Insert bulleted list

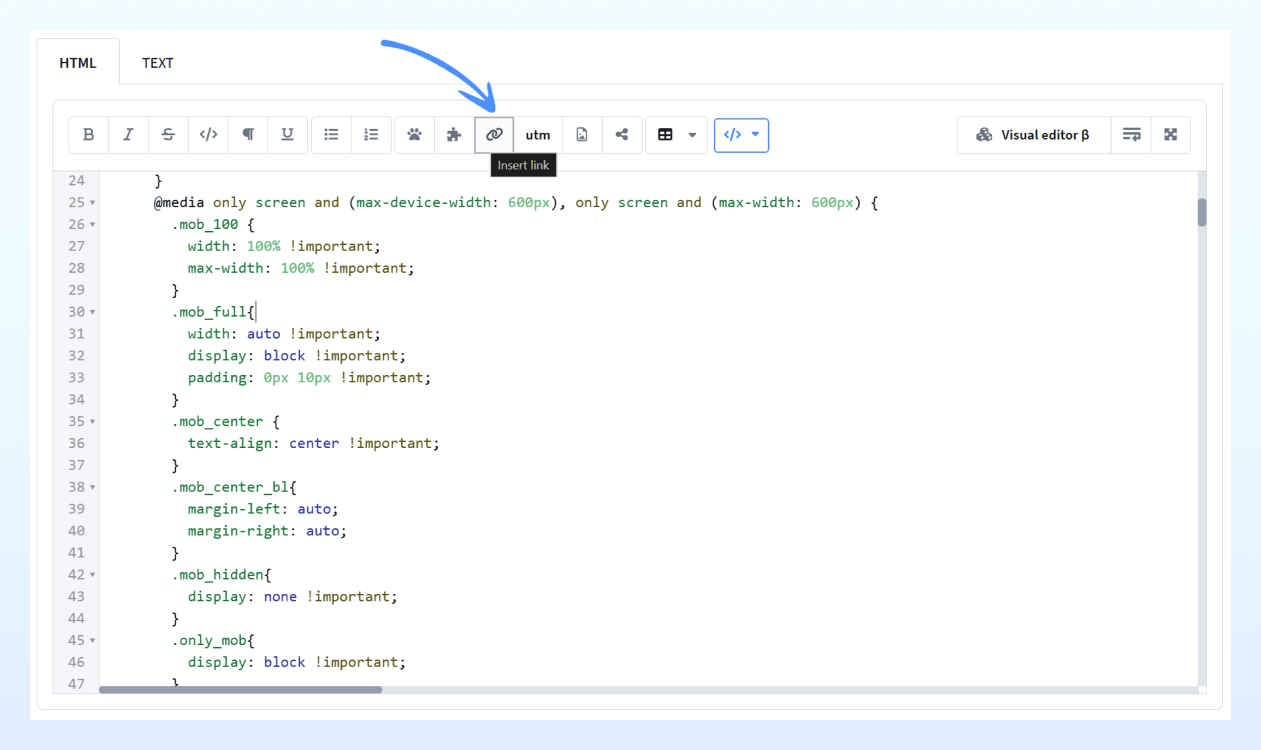[x=332, y=135]
